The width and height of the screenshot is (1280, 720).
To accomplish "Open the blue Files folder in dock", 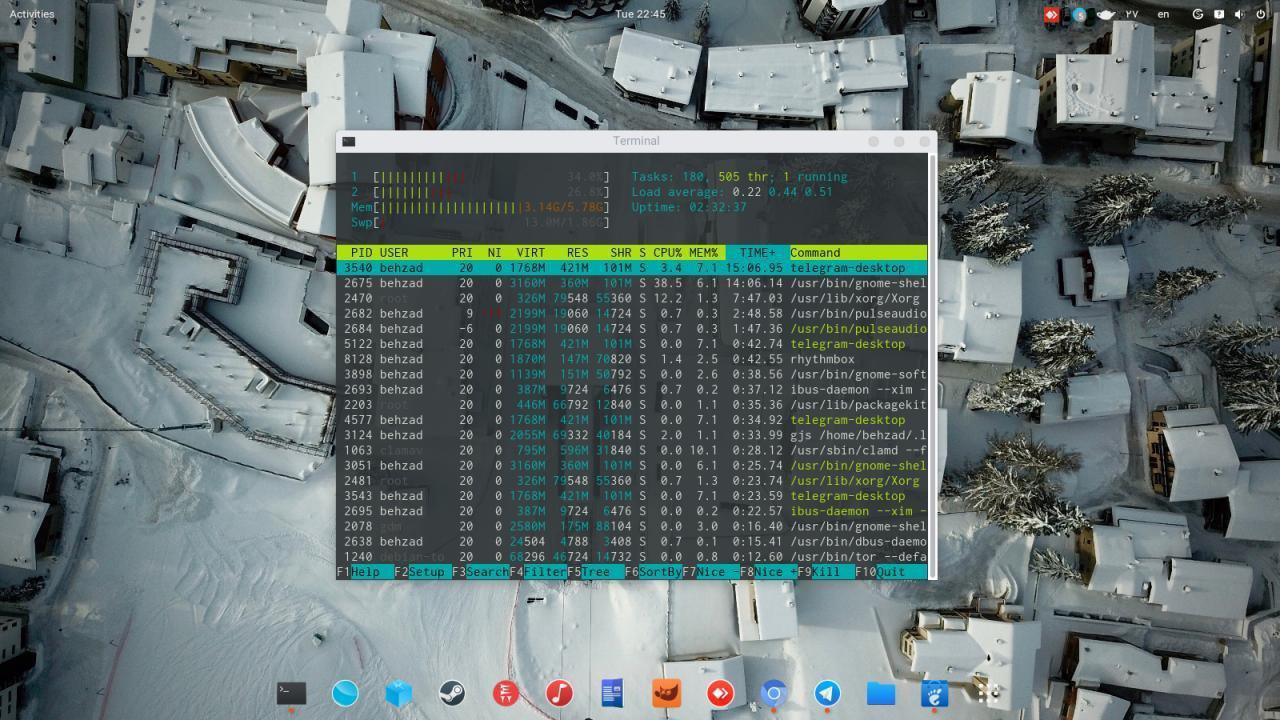I will click(881, 693).
